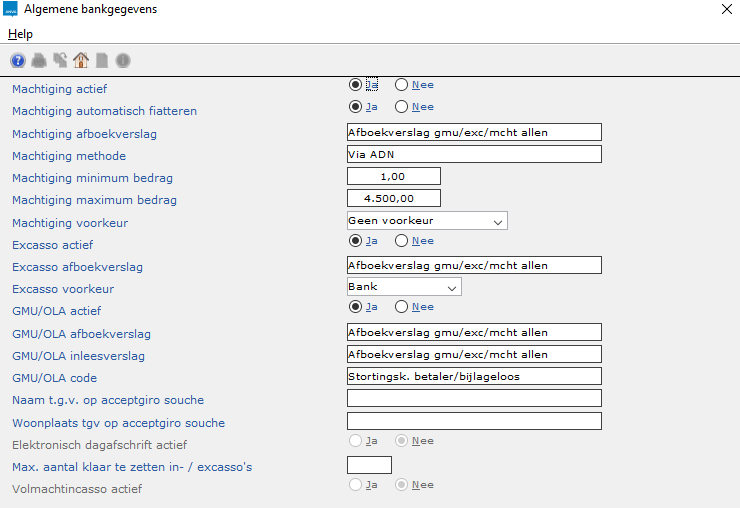Viewport: 740px width, 508px height.
Task: Set GMU/OLA actief to Nee
Action: (402, 307)
